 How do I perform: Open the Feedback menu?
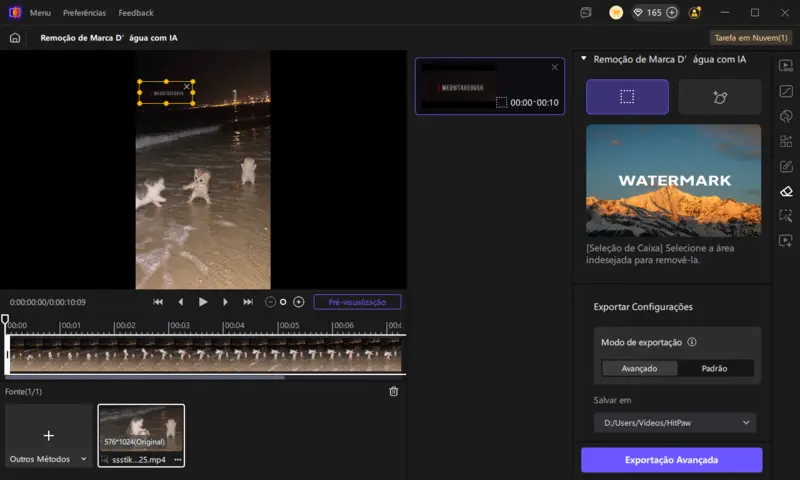click(136, 13)
